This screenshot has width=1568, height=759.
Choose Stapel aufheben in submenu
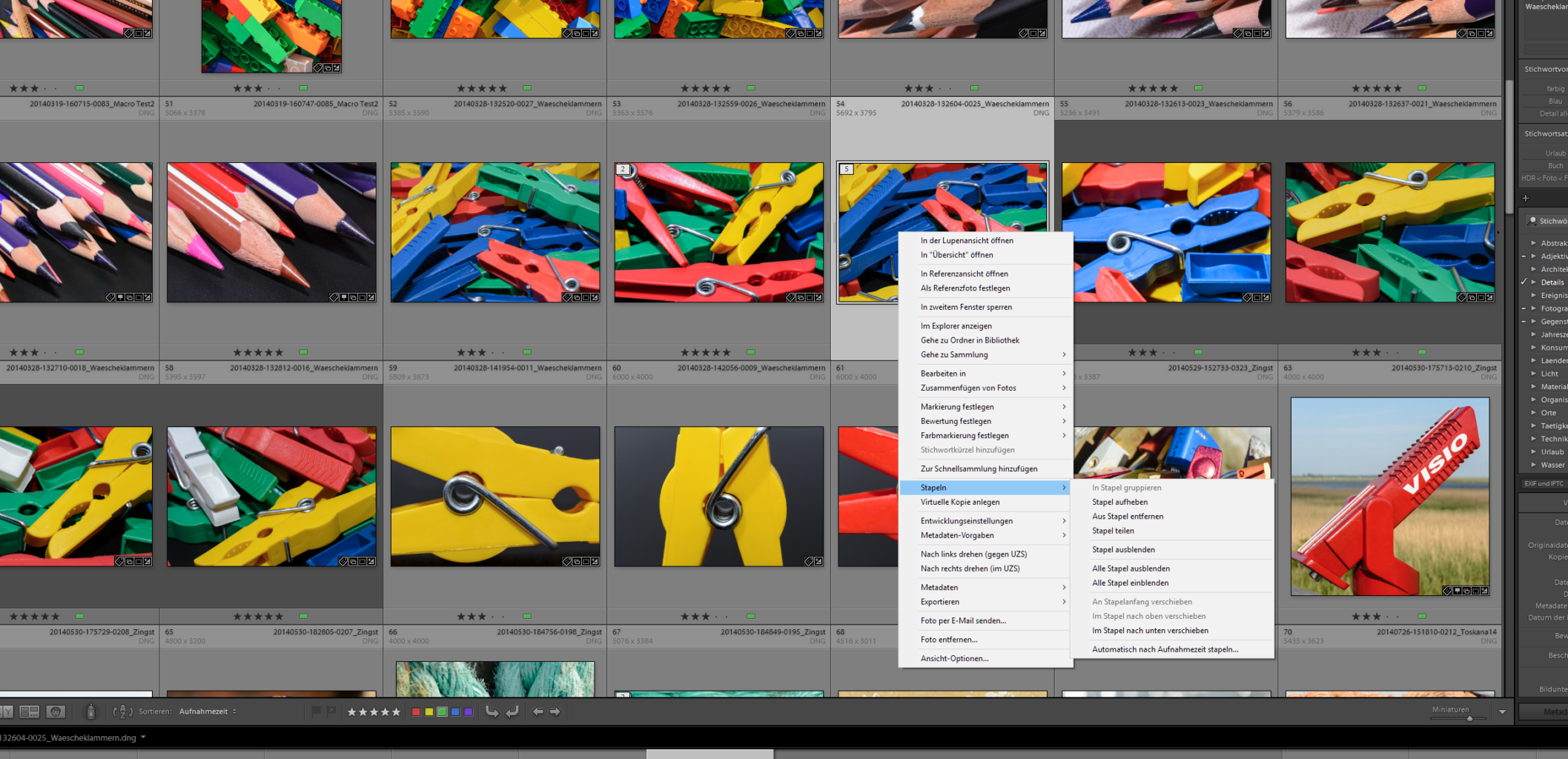(1172, 502)
